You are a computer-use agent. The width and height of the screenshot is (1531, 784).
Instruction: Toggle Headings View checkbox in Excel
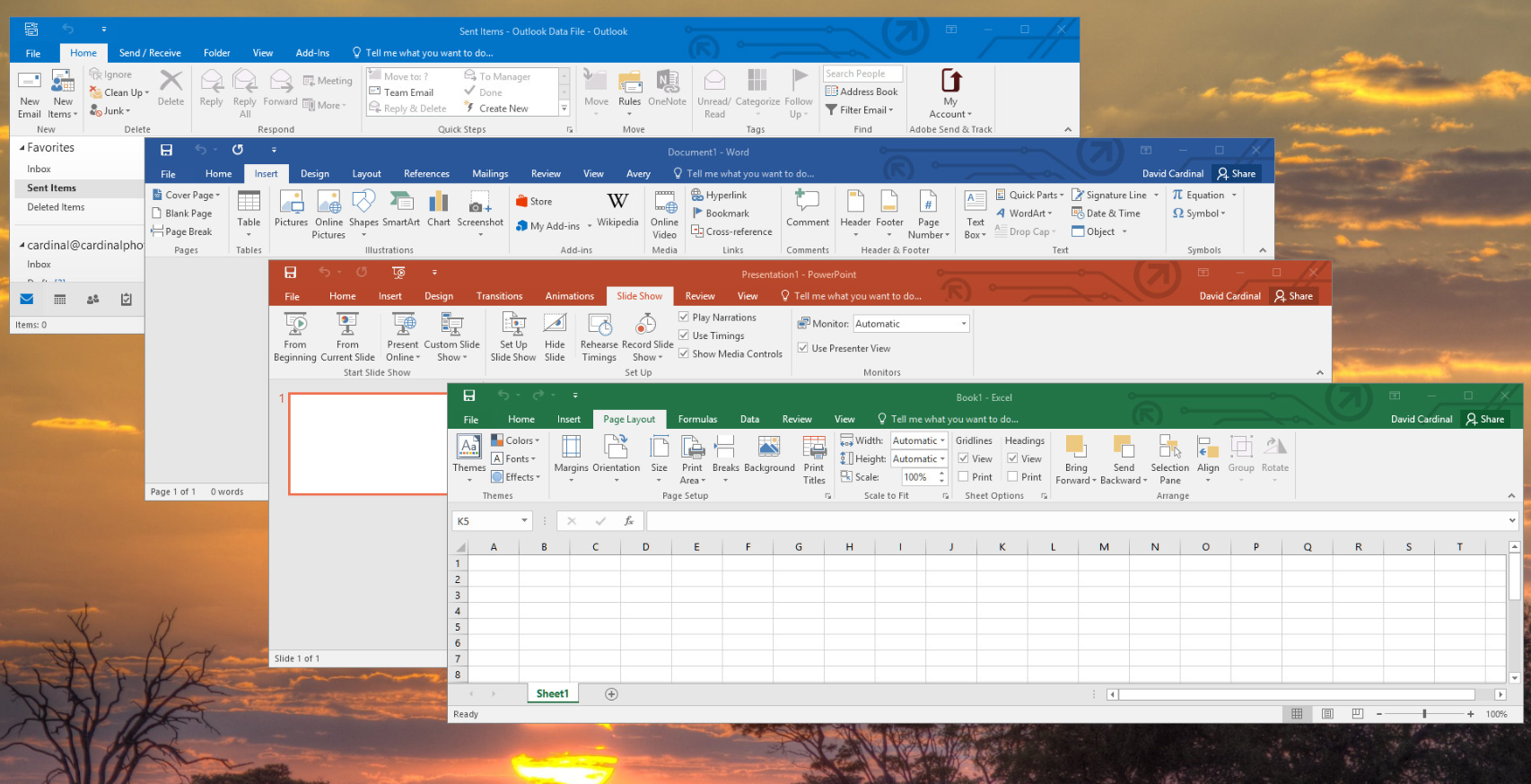[x=1013, y=458]
